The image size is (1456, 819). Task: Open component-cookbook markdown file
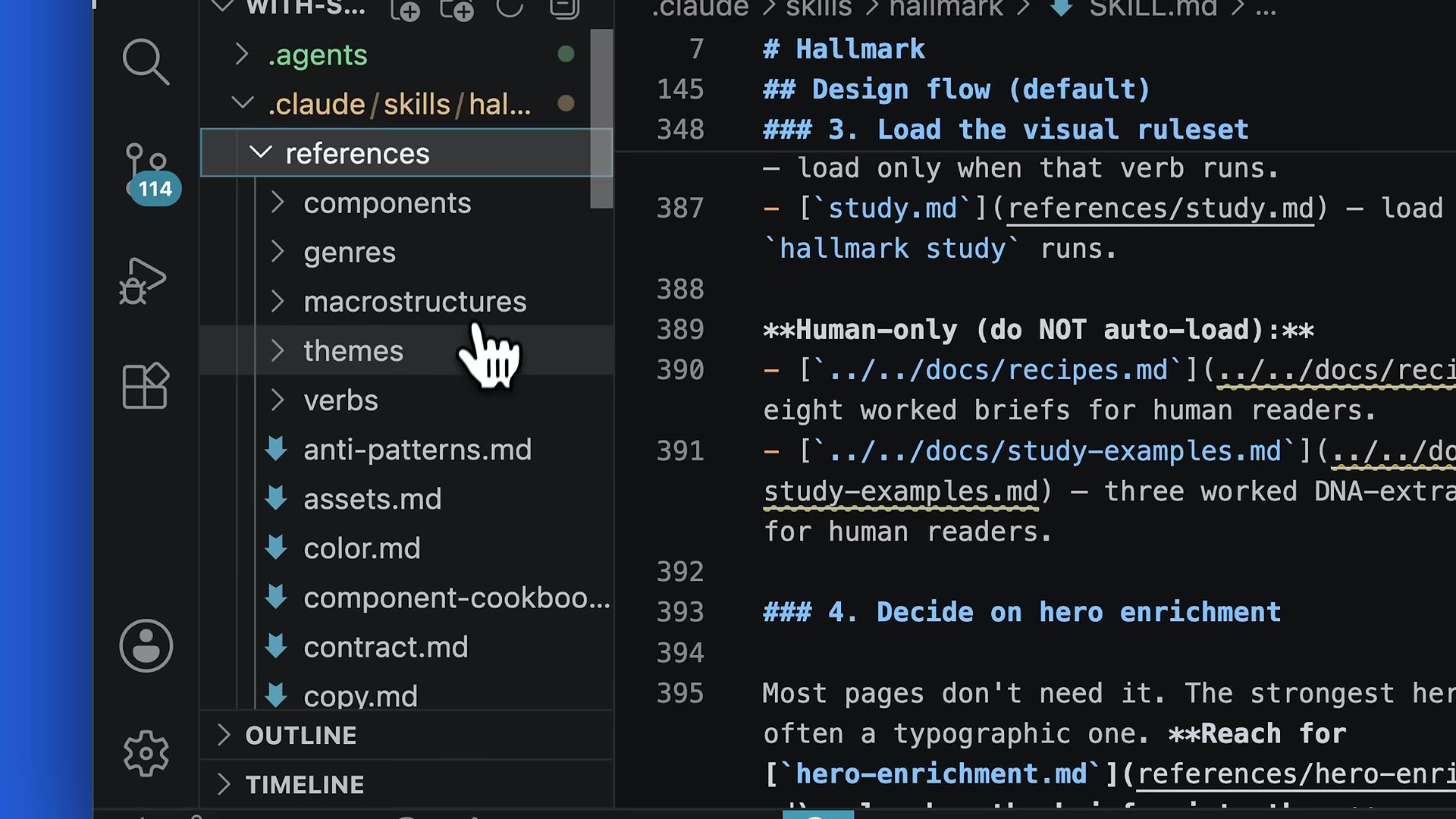click(x=457, y=598)
